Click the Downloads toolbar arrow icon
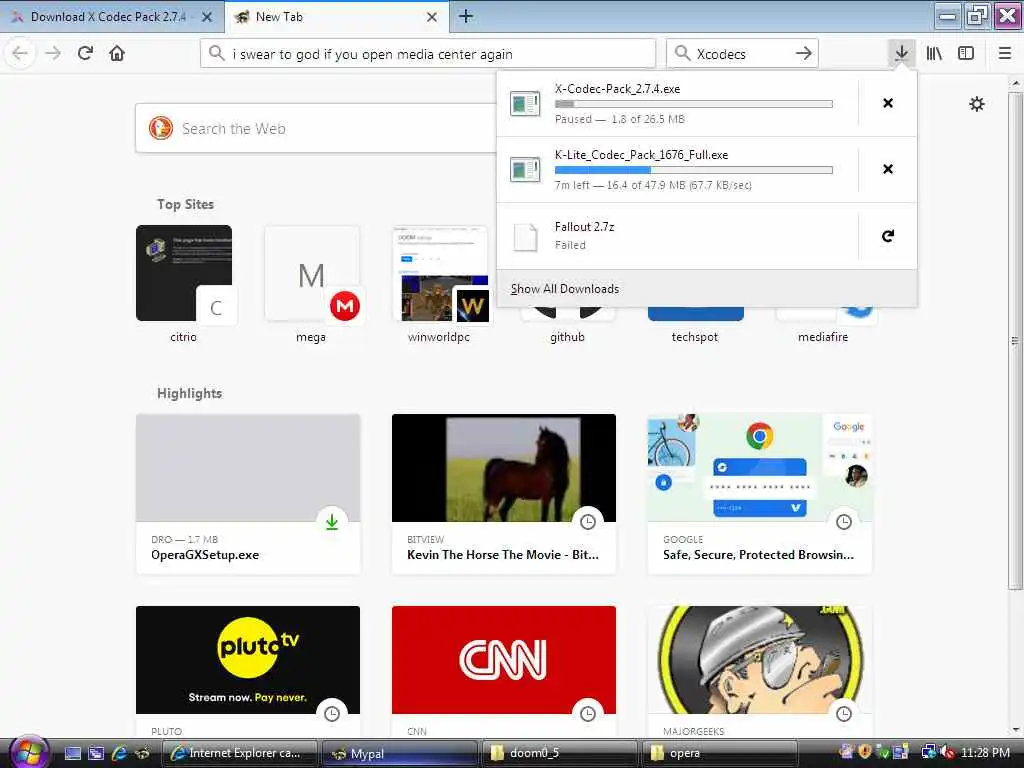Image resolution: width=1024 pixels, height=768 pixels. pos(901,54)
